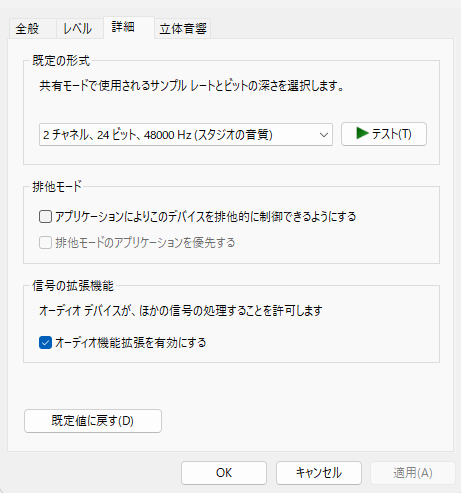Click the 信号の拡張機能 group heading
This screenshot has height=493, width=461.
(x=73, y=286)
